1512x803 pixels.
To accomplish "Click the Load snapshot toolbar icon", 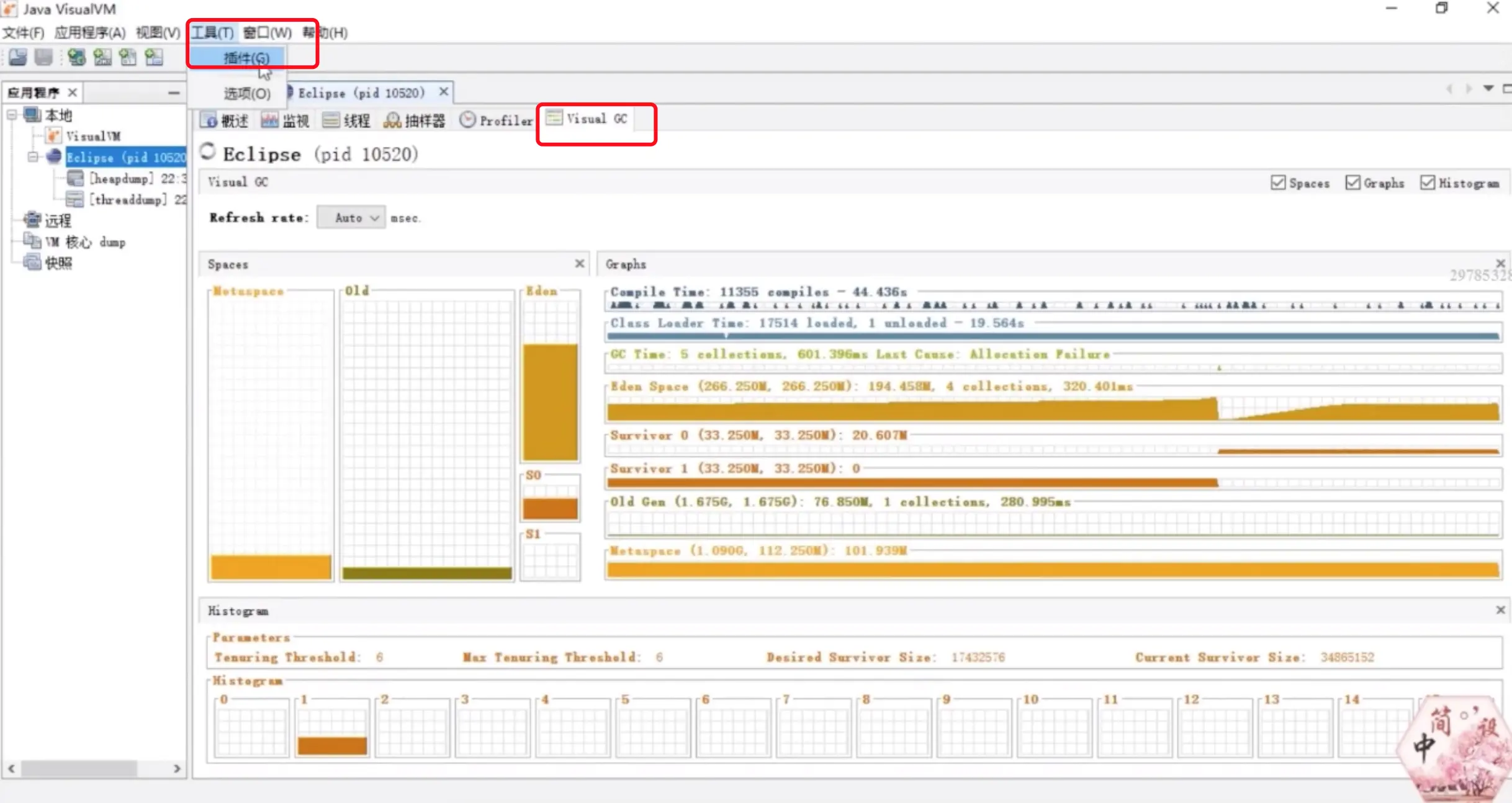I will (x=17, y=58).
